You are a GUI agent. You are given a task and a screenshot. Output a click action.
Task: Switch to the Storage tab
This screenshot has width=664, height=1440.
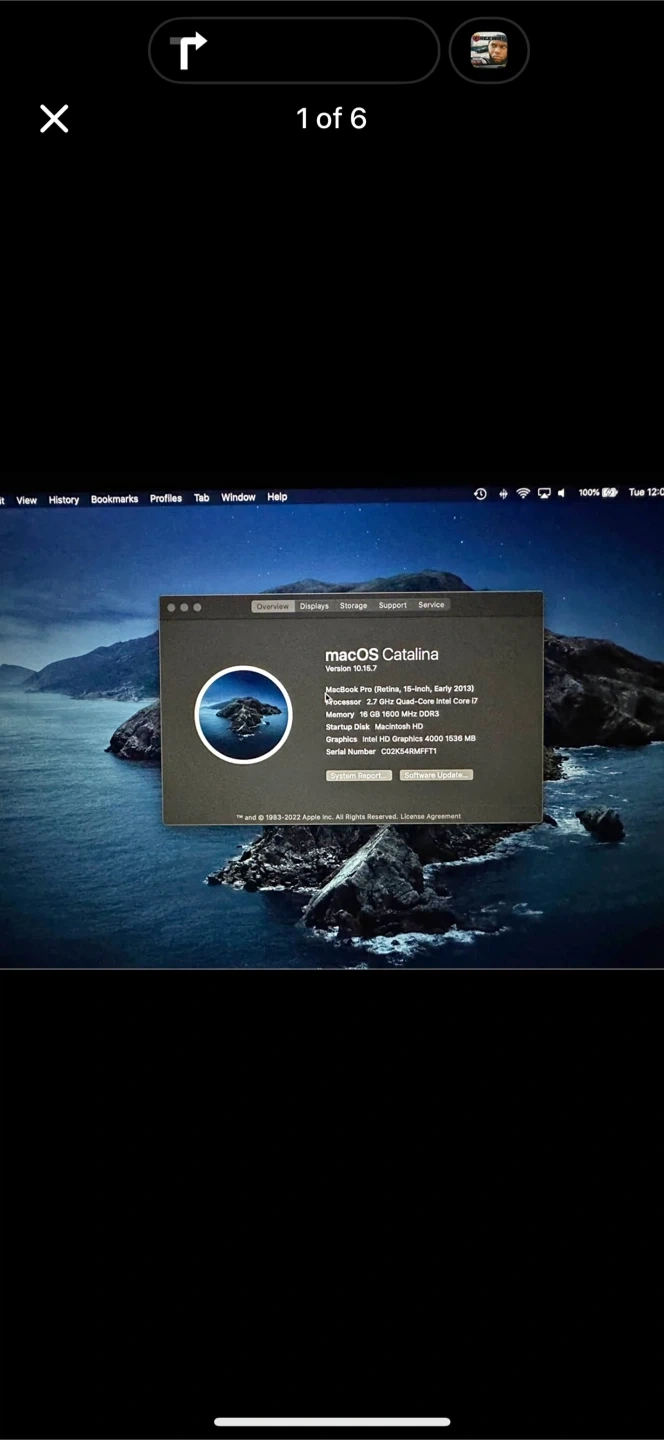click(353, 606)
